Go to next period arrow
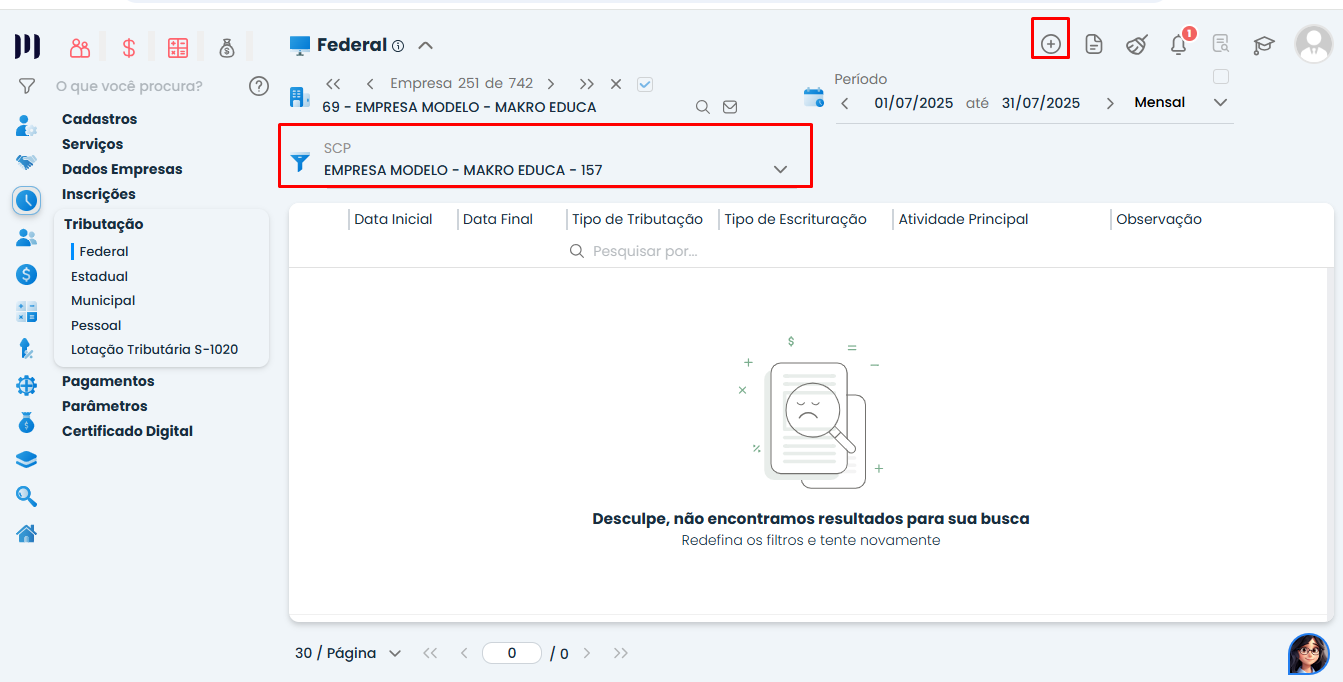The width and height of the screenshot is (1343, 682). coord(1110,103)
